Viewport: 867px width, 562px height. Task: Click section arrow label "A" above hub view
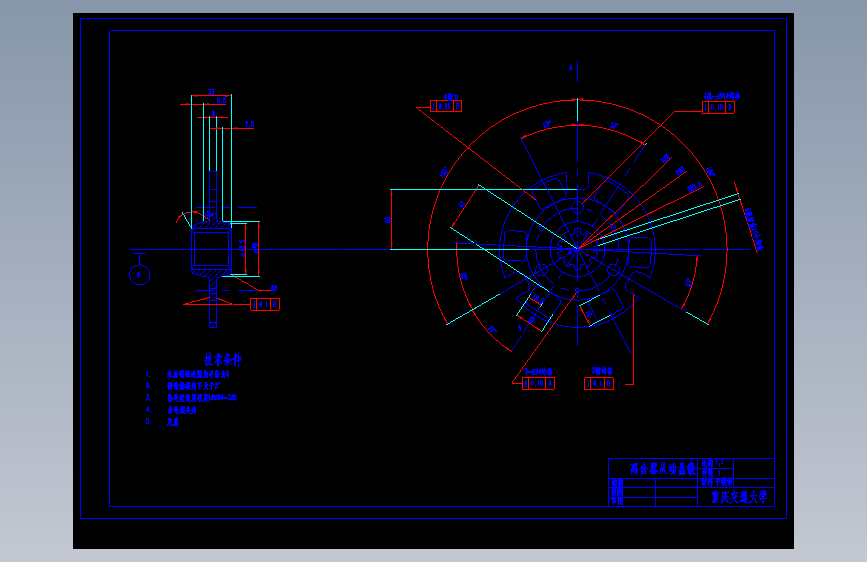click(x=571, y=68)
